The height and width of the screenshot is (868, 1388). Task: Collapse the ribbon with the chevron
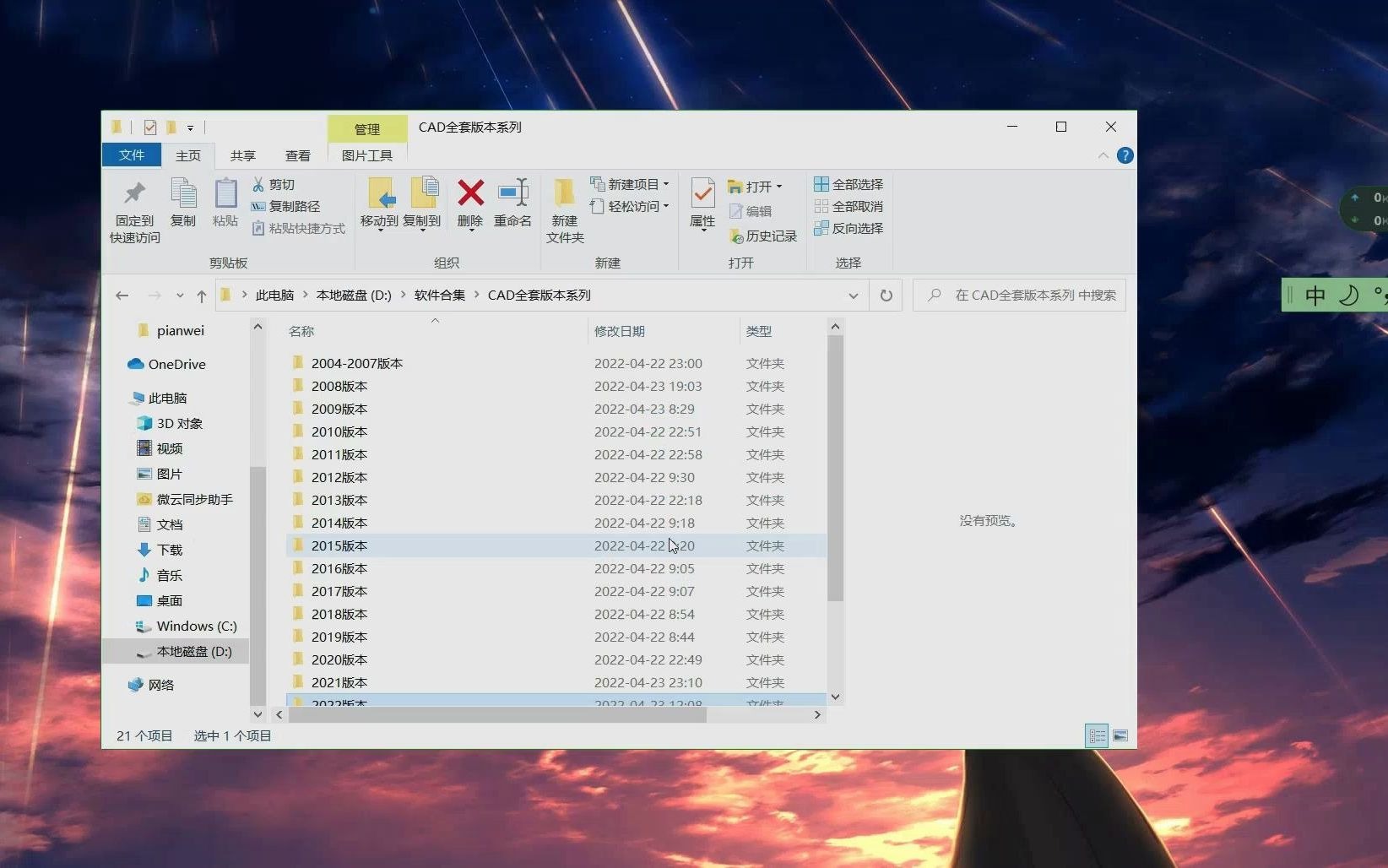[1103, 155]
